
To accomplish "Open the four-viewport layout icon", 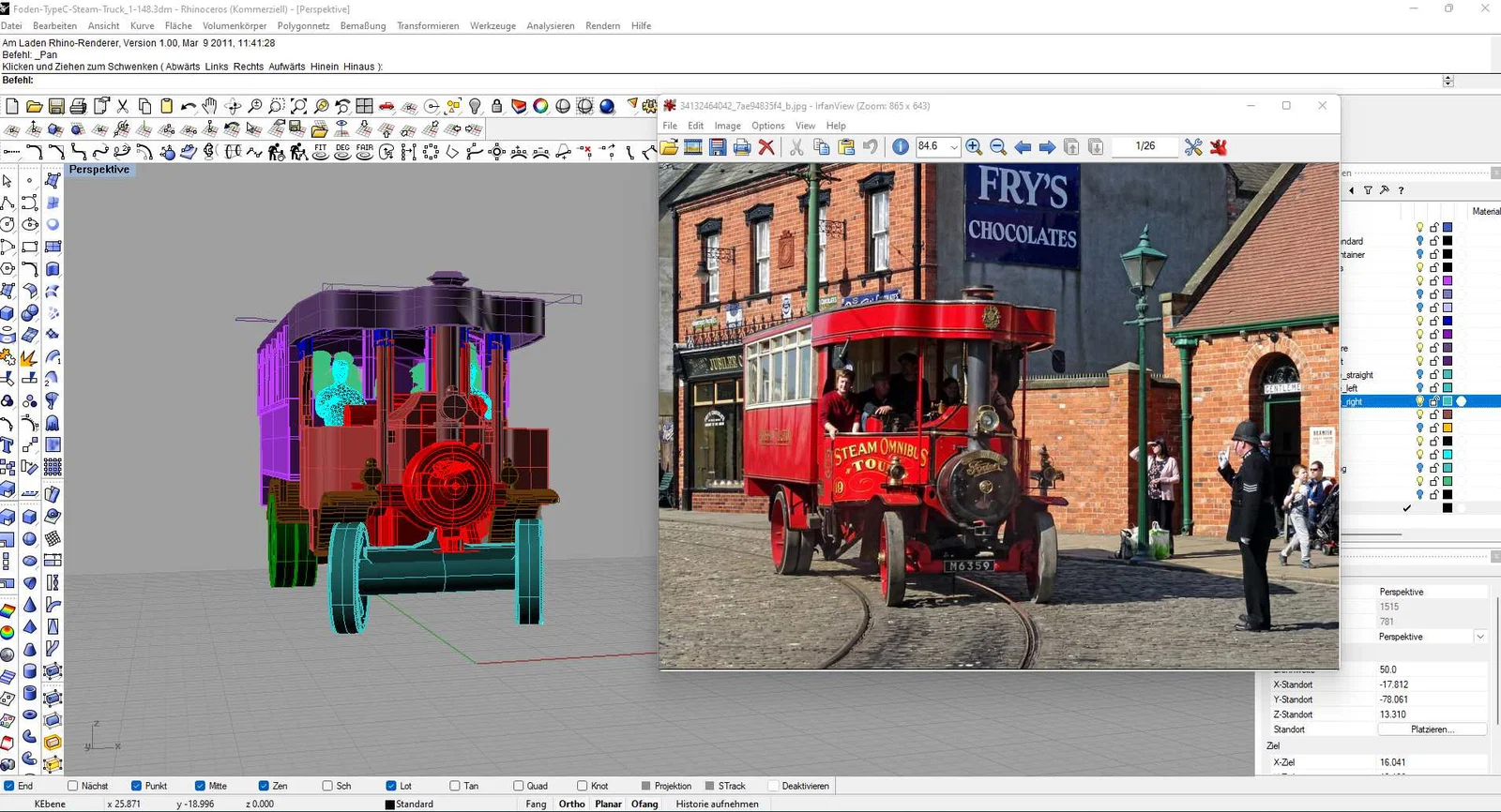I will (365, 106).
